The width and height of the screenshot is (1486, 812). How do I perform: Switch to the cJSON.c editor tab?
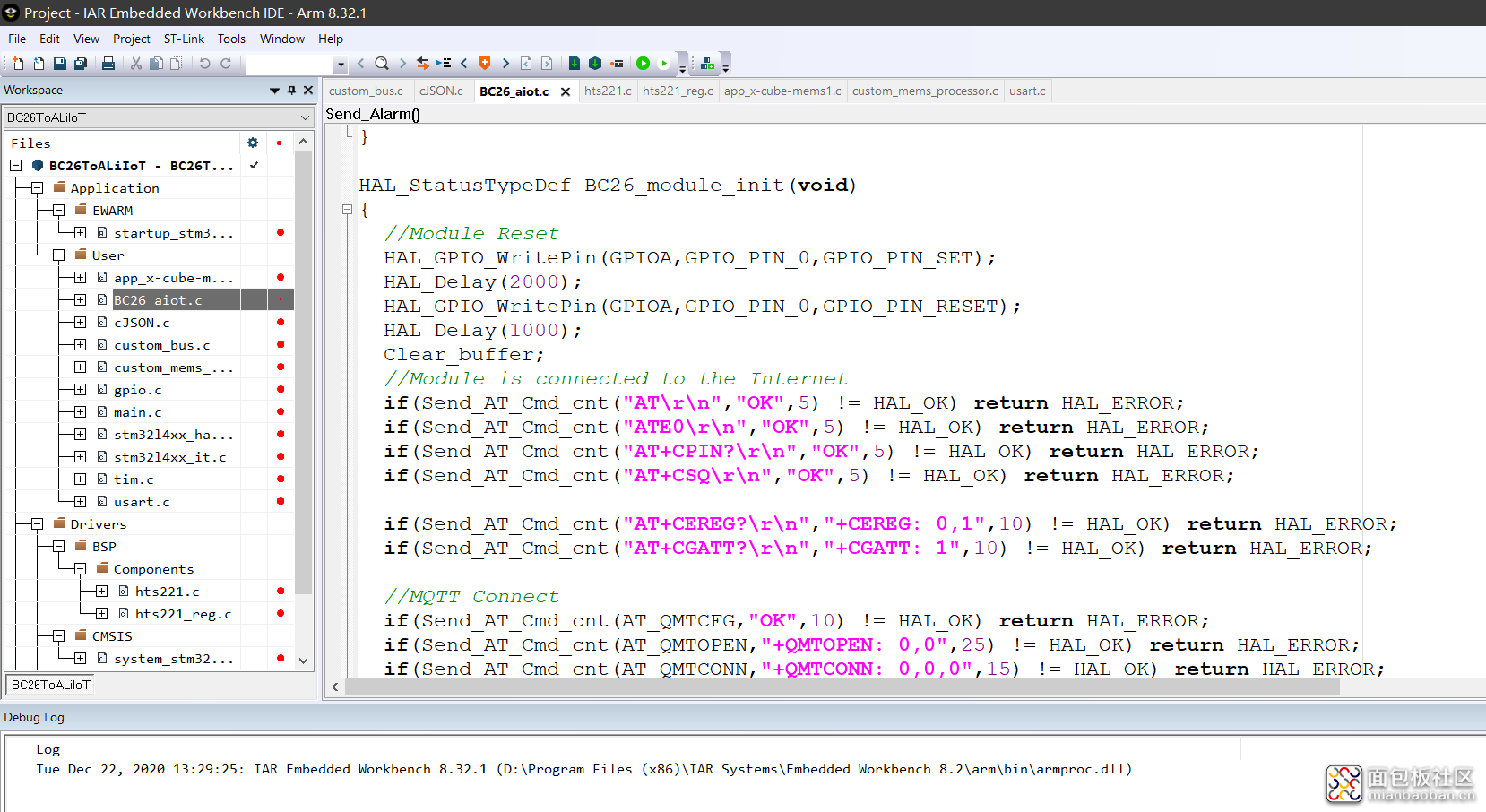(441, 91)
